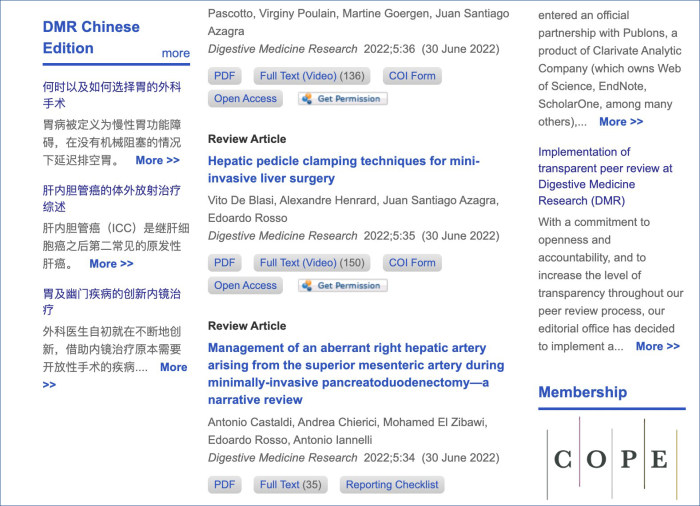This screenshot has height=506, width=700.
Task: Open Full Text (Video) (150)
Action: pos(312,263)
